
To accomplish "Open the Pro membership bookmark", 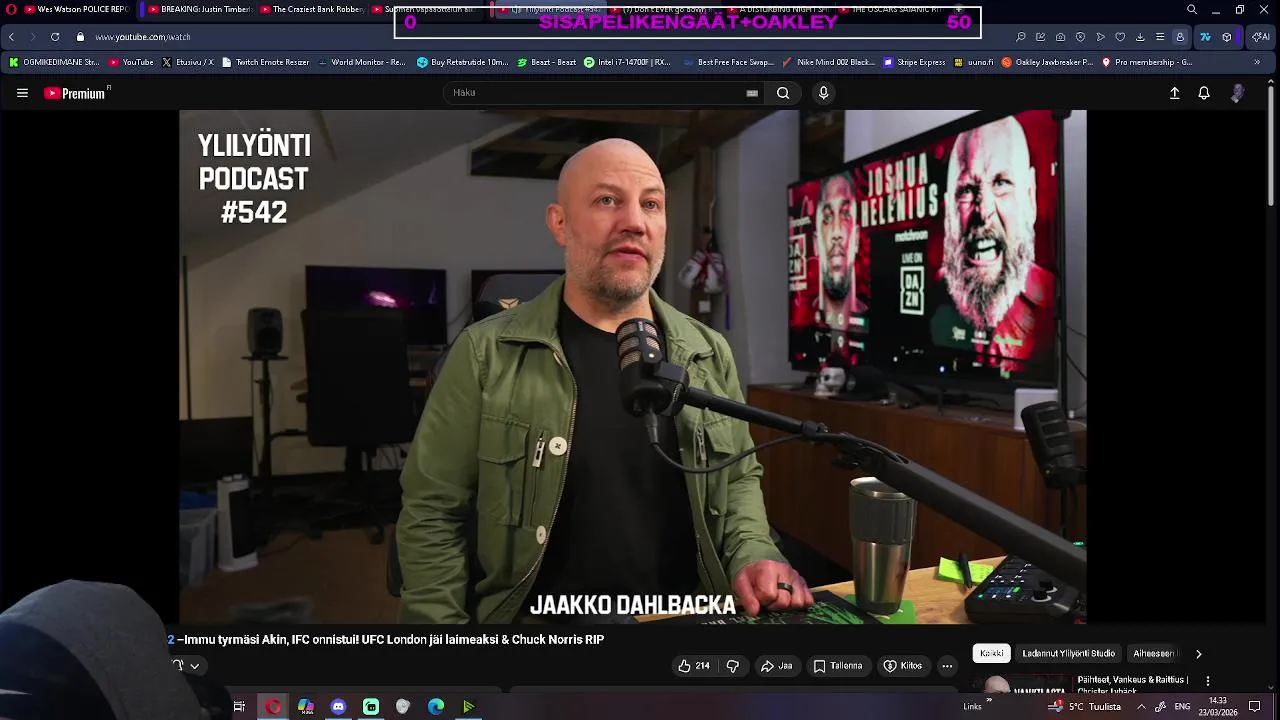I will pyautogui.click(x=1147, y=62).
